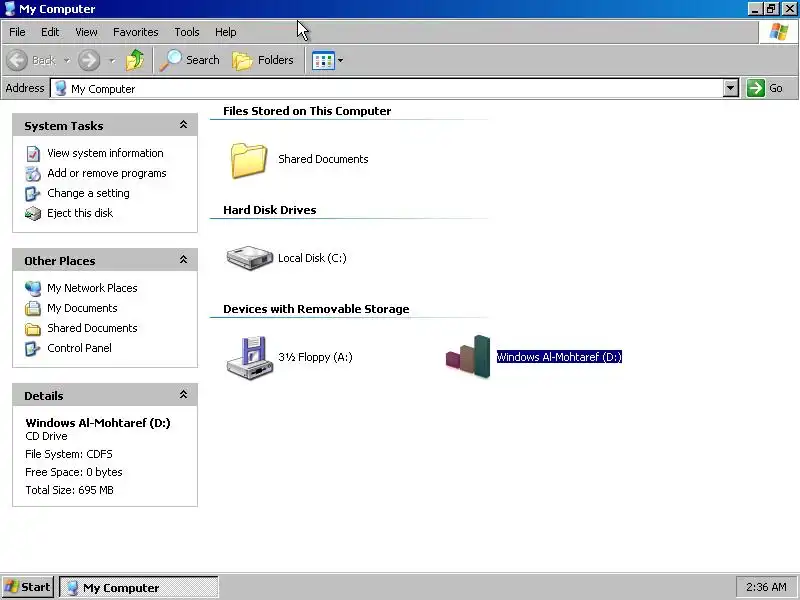Screen dimensions: 800x600
Task: Click the My Documents sidebar icon
Action: click(x=33, y=308)
